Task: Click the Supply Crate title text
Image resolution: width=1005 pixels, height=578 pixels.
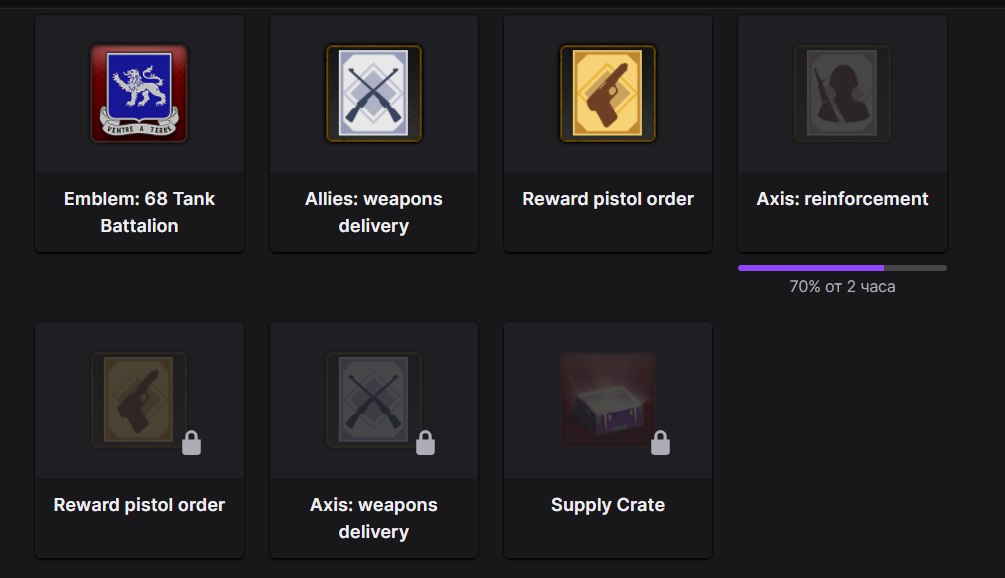Action: (x=608, y=505)
